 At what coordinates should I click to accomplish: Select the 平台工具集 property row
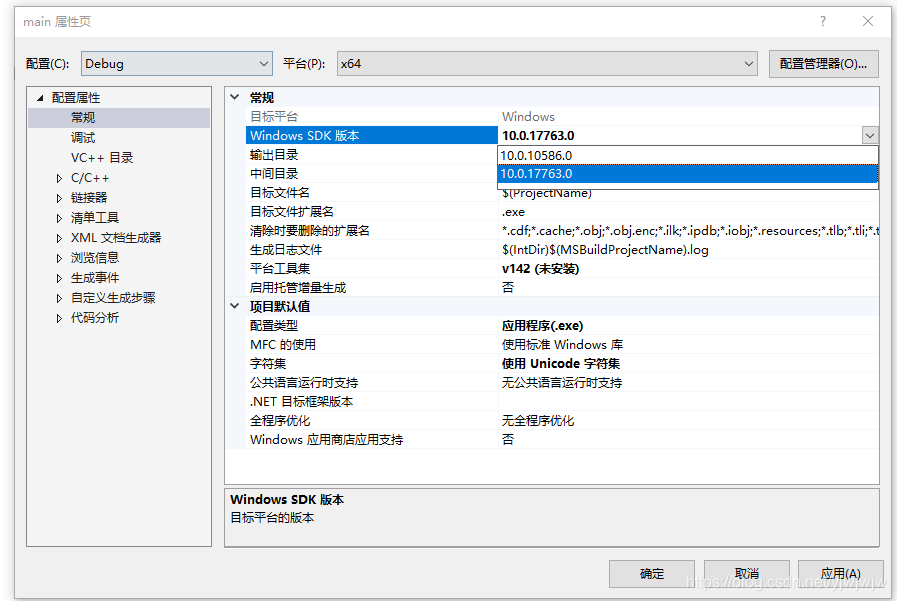(x=562, y=269)
